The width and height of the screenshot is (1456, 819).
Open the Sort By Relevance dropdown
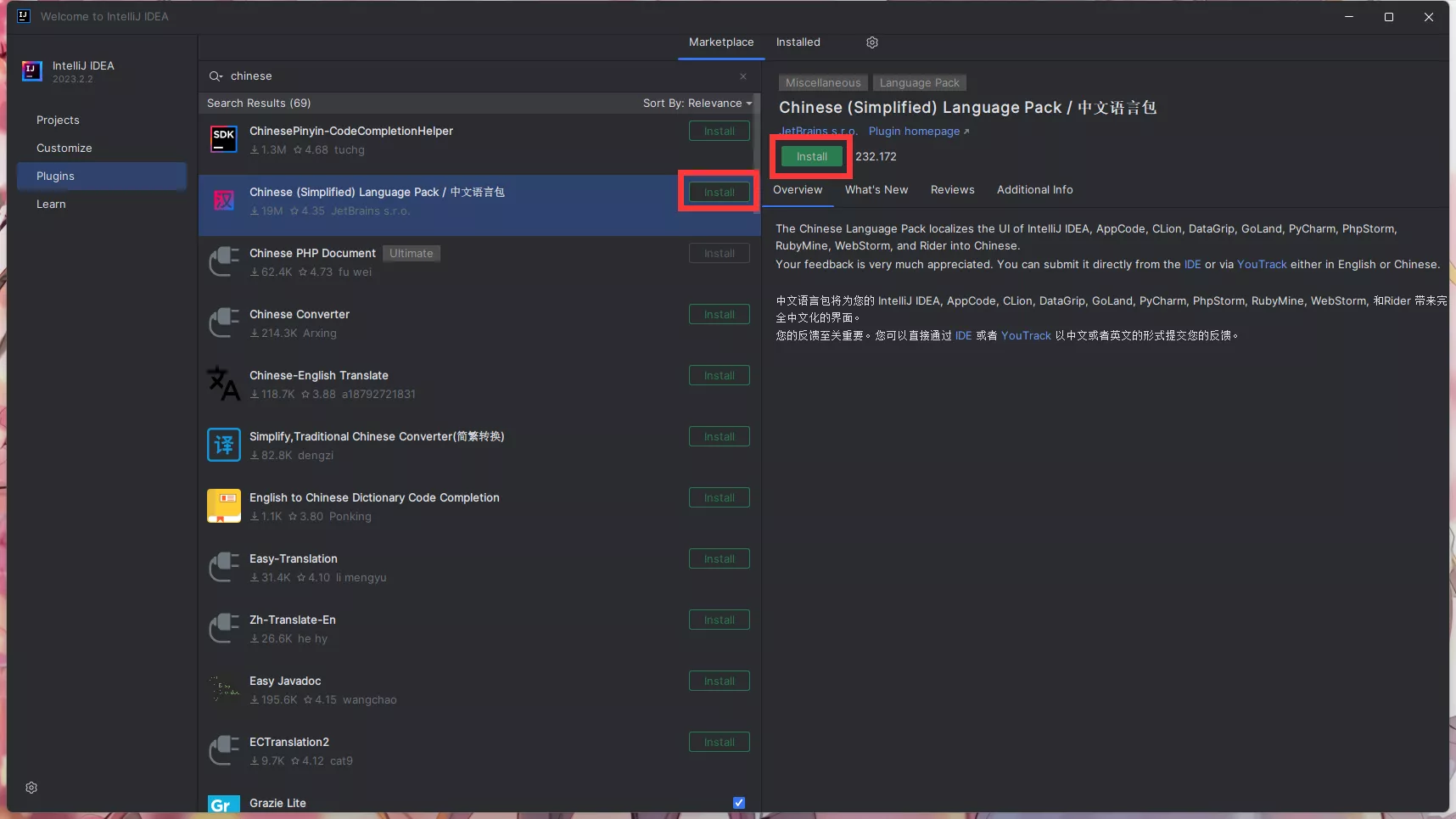(x=697, y=104)
